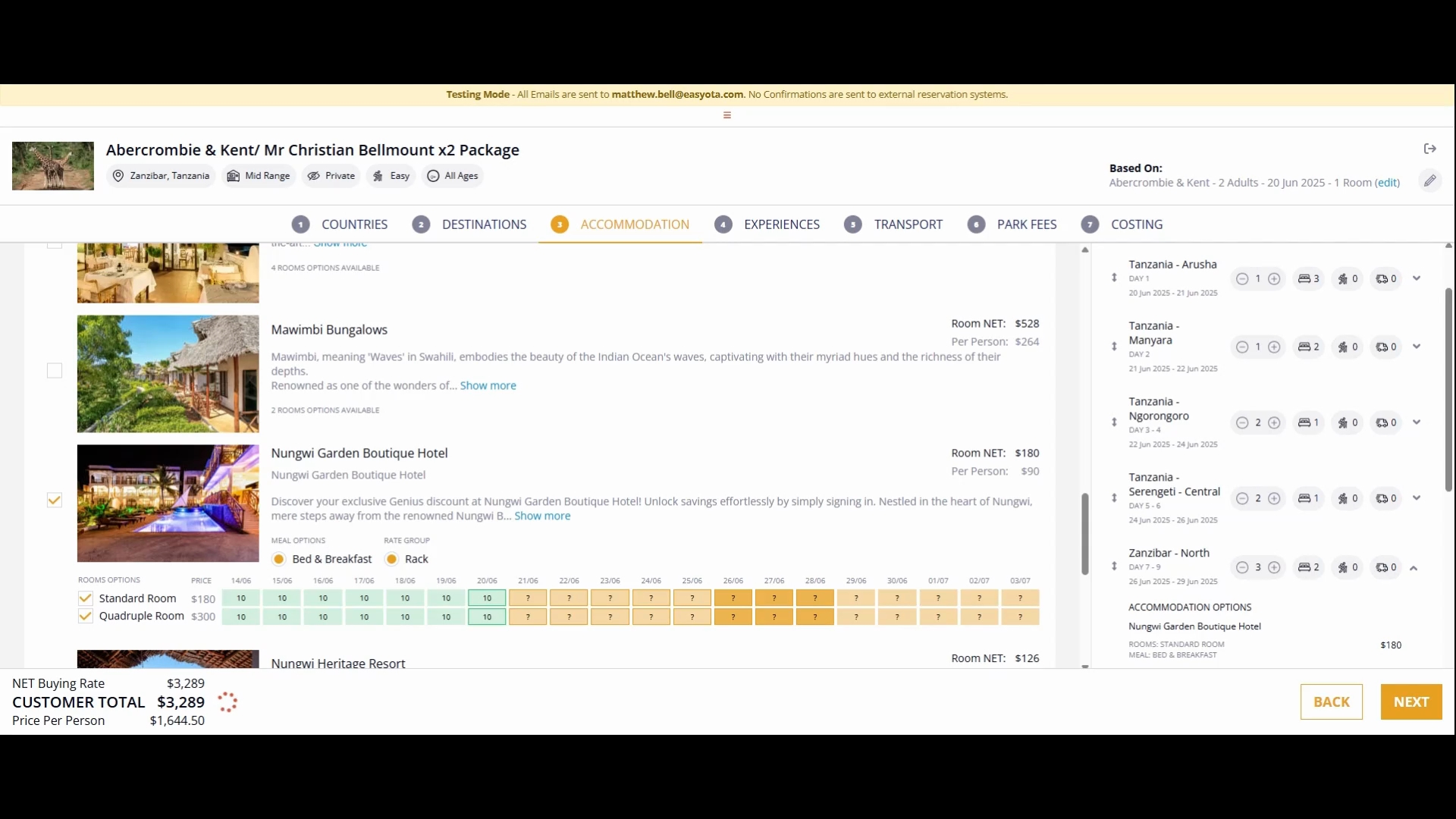Screen dimensions: 1456x819
Task: Uncheck the Quadruple Room option
Action: (x=86, y=617)
